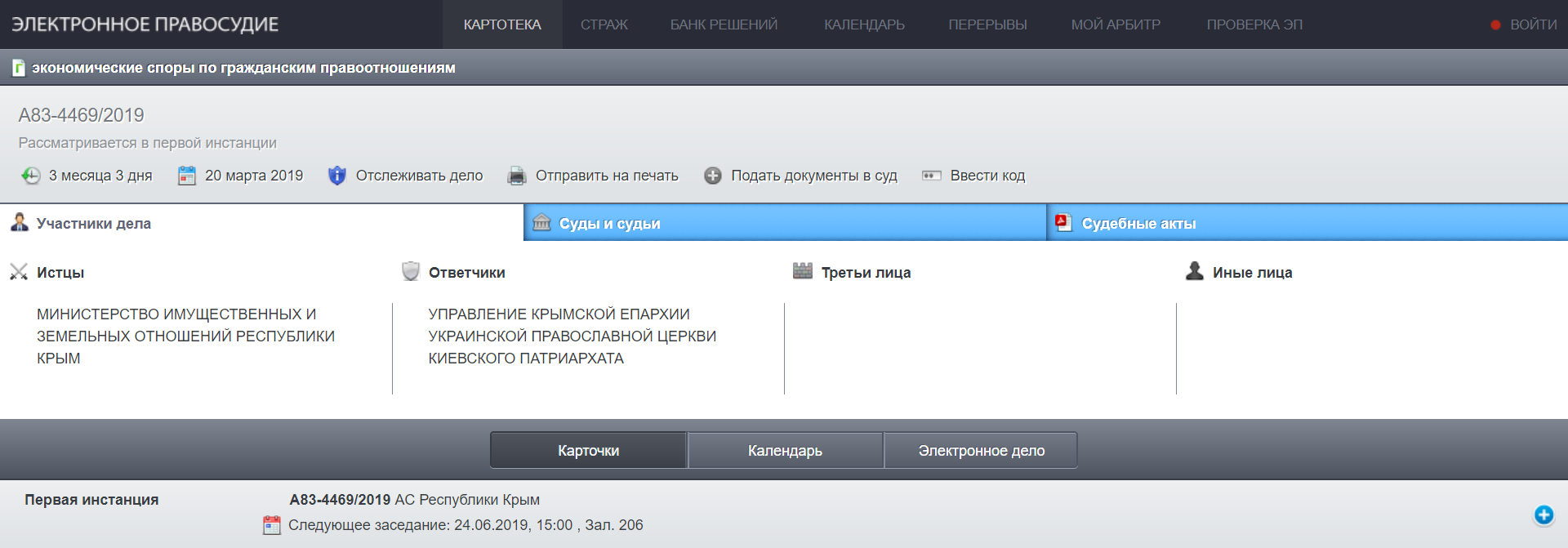
Task: Open the Суды и судьи tab
Action: coord(609,224)
